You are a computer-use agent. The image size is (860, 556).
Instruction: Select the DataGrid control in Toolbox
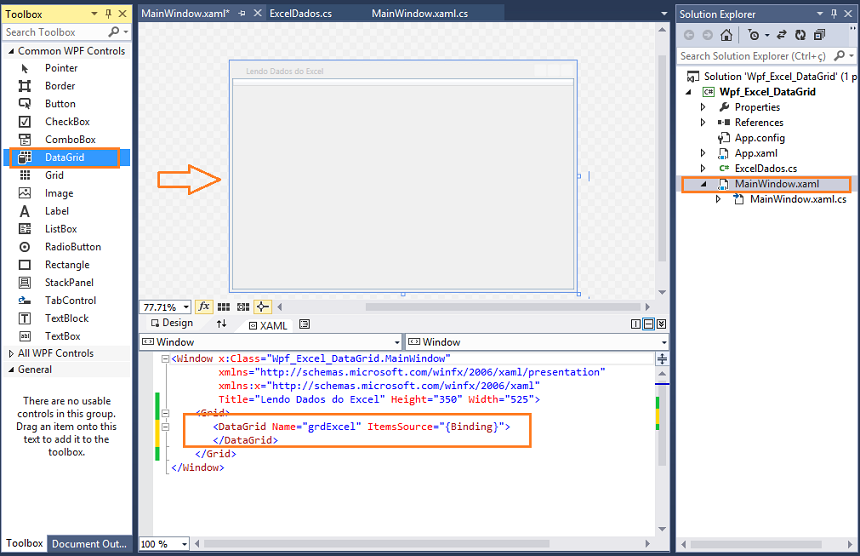pyautogui.click(x=67, y=157)
